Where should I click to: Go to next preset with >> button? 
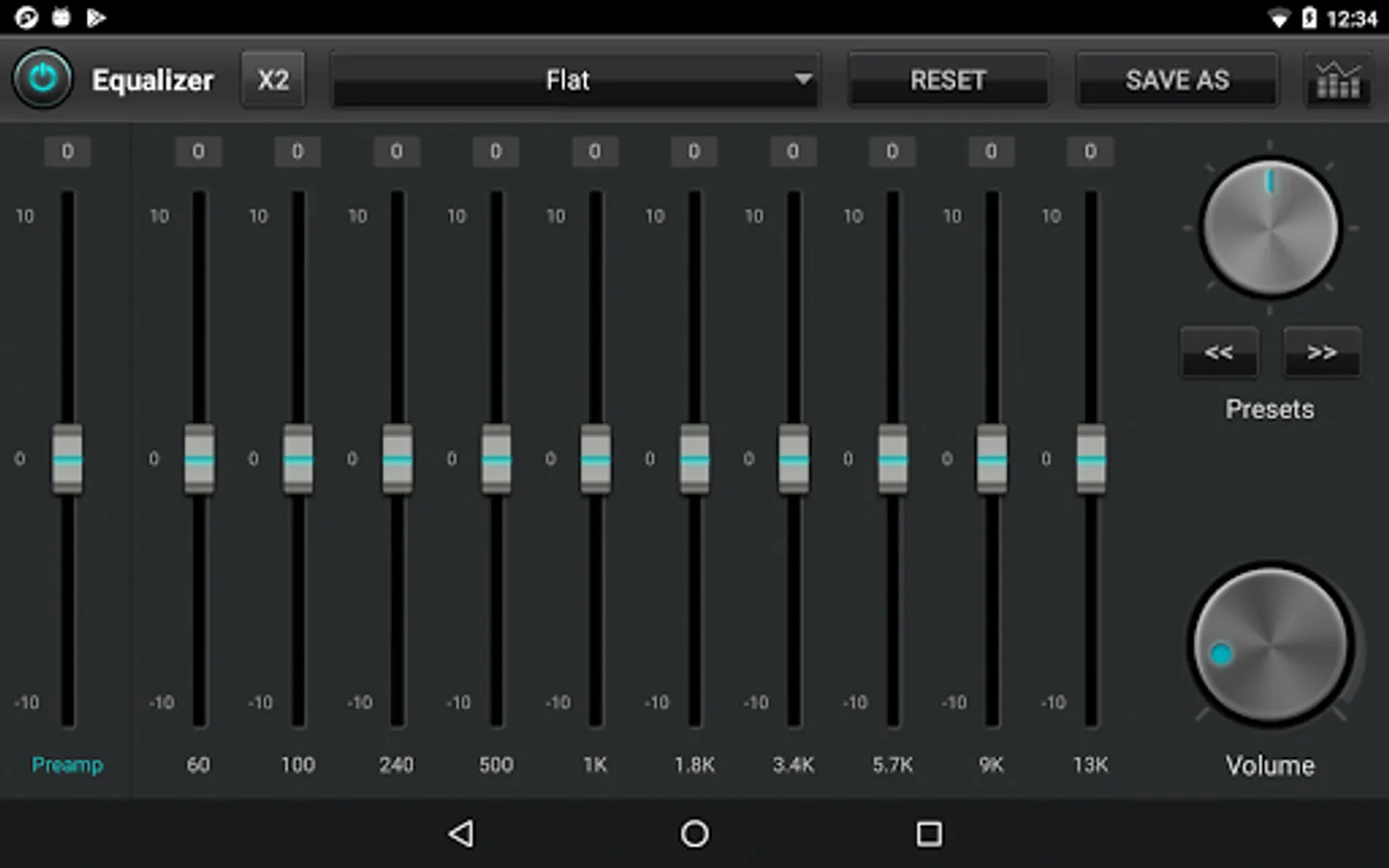pyautogui.click(x=1321, y=352)
